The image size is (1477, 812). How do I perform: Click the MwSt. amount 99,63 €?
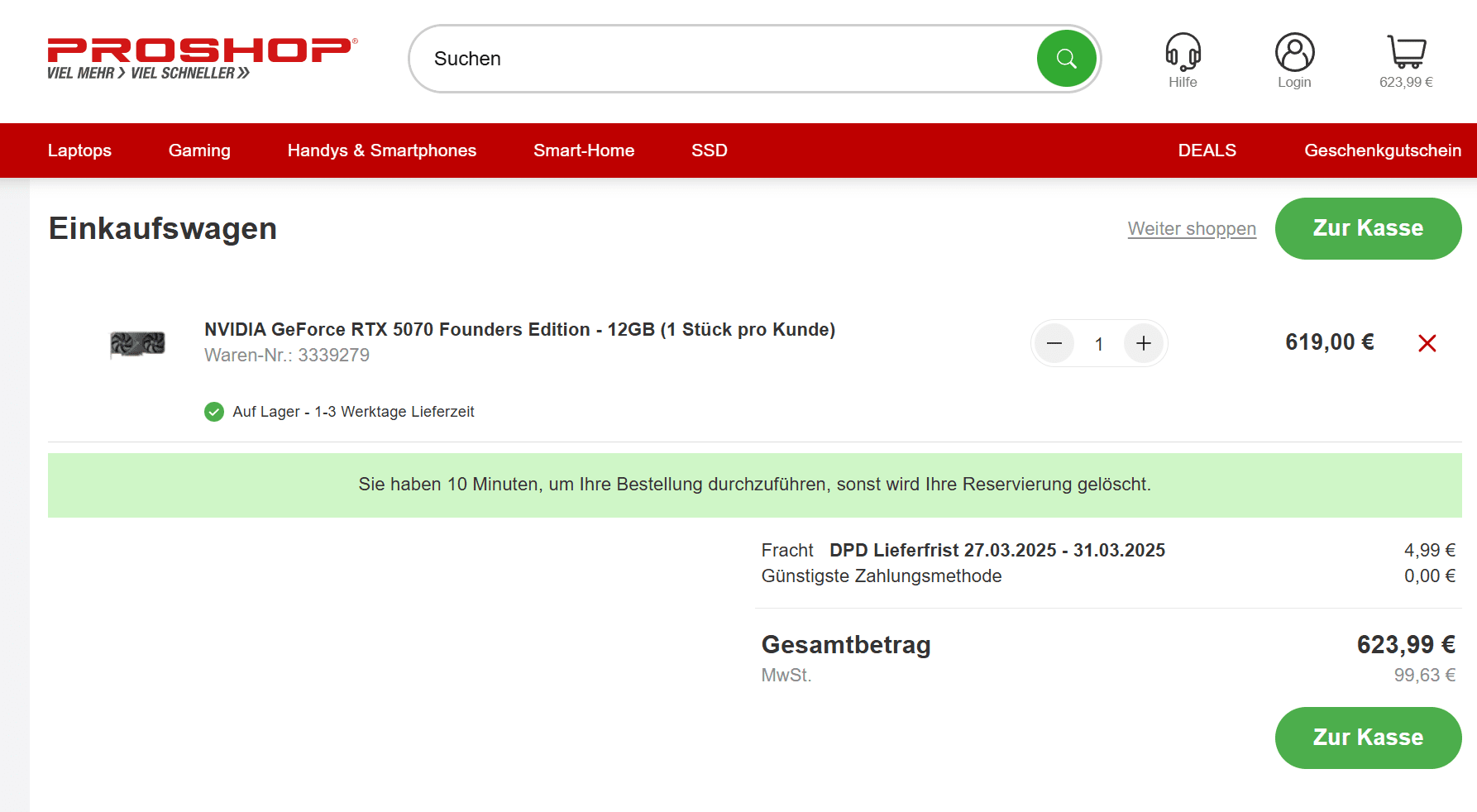click(1425, 676)
